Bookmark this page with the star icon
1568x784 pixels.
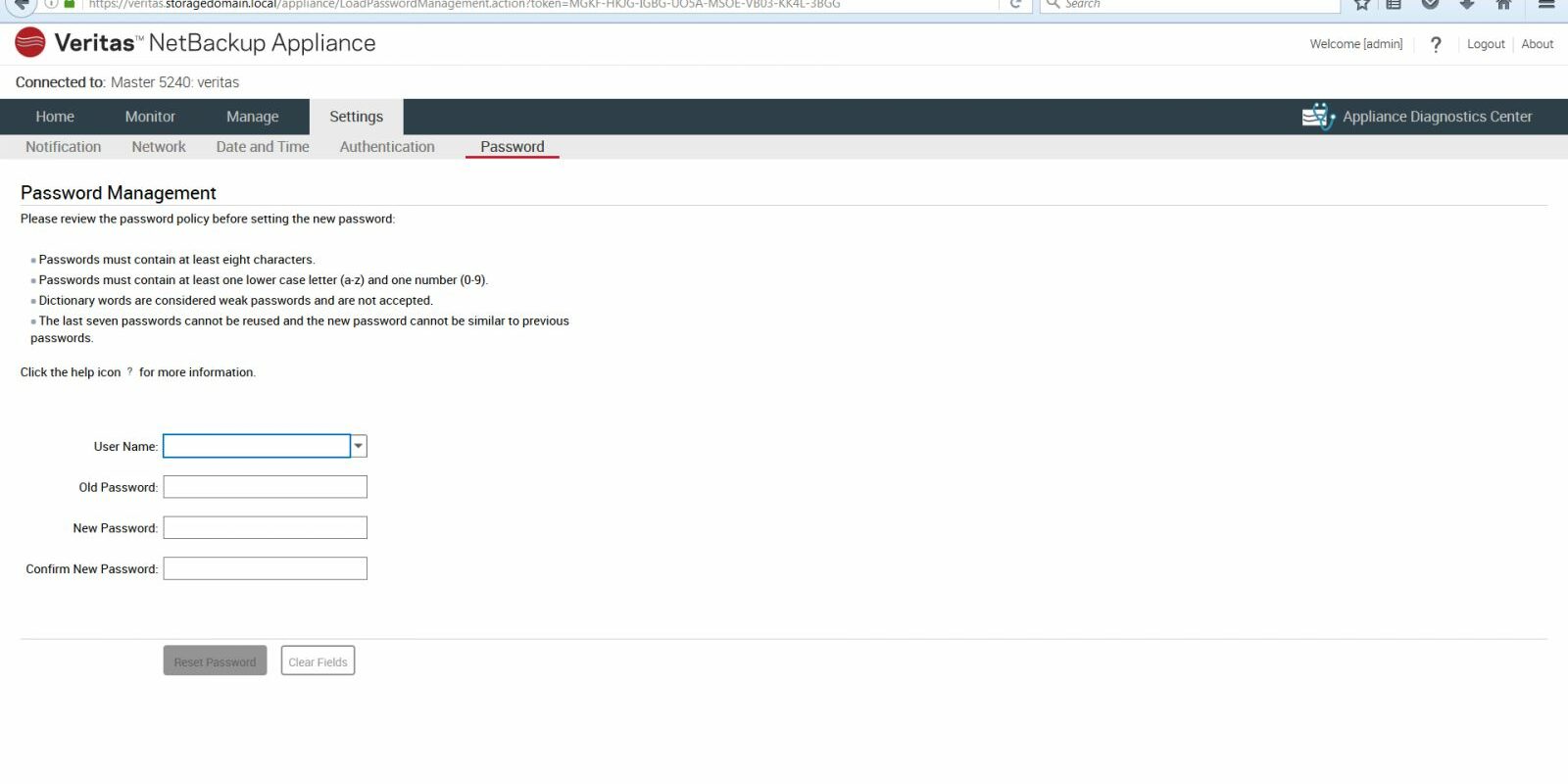point(1362,4)
